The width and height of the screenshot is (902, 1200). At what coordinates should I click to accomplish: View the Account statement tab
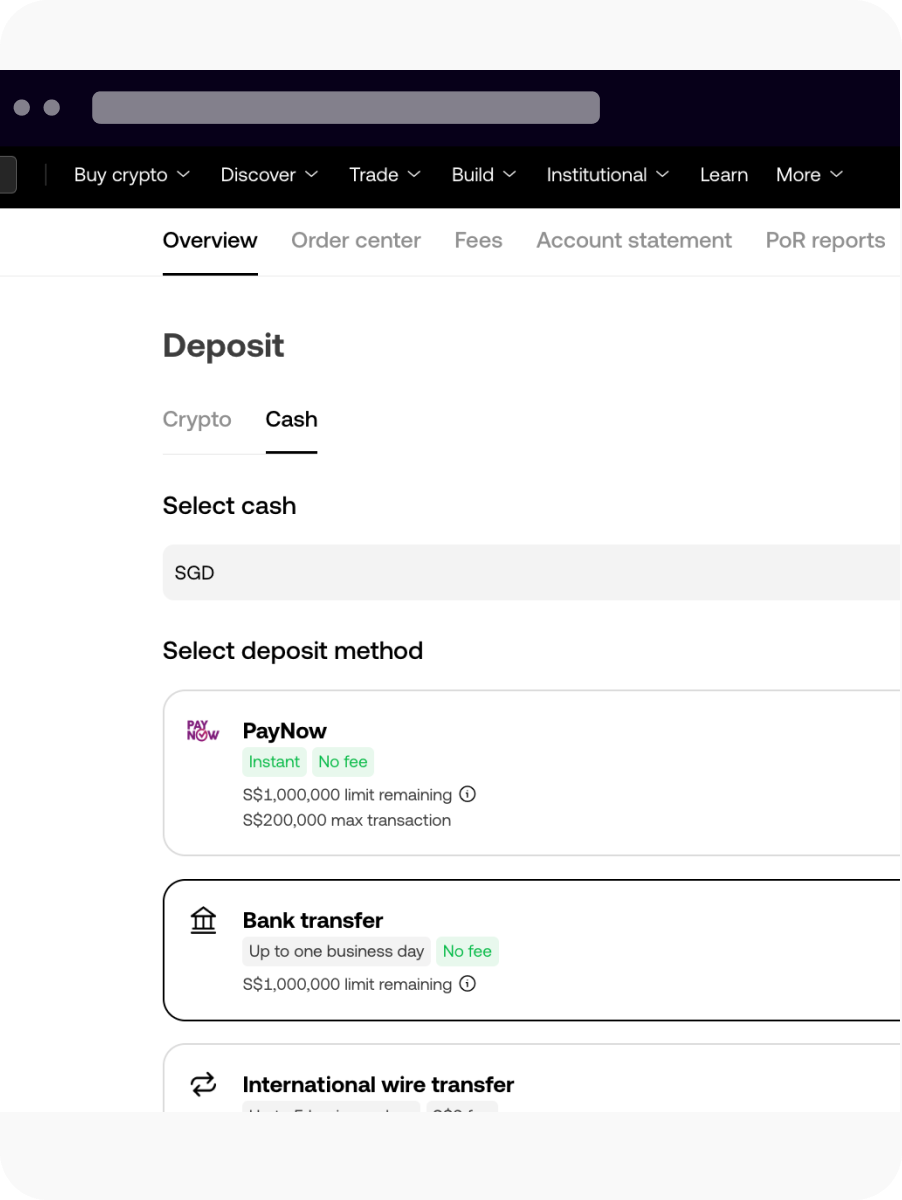[x=633, y=240]
